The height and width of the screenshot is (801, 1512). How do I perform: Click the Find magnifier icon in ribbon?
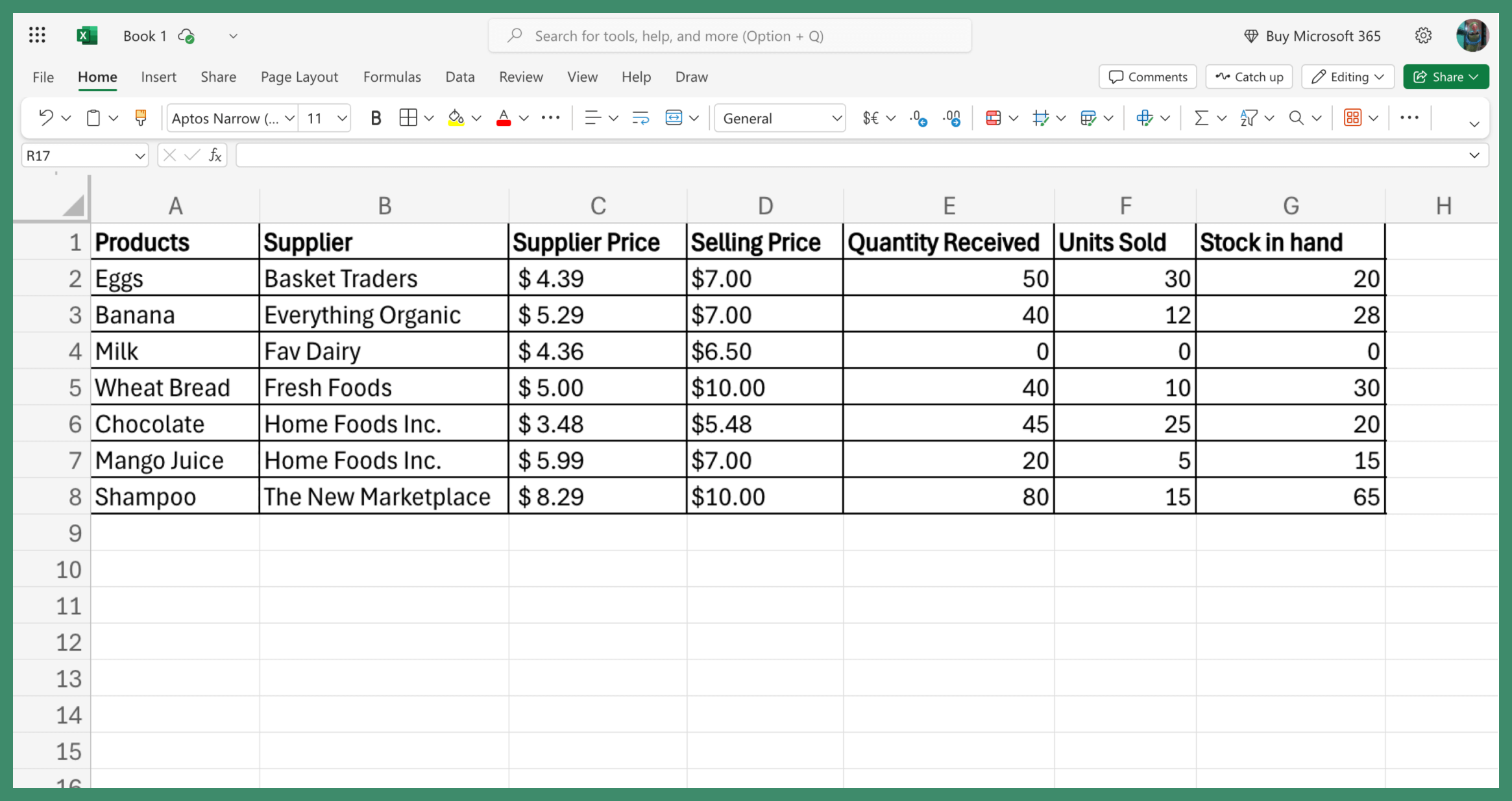1296,118
